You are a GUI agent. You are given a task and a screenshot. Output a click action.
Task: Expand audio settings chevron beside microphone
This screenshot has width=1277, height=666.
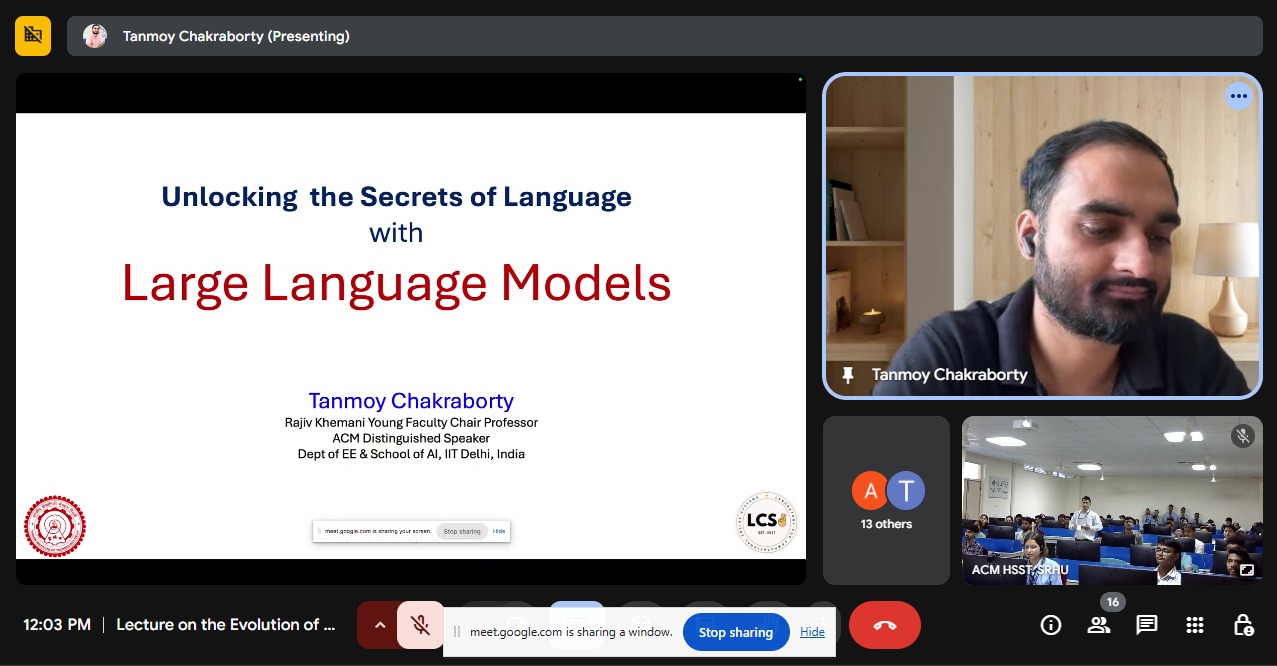click(379, 626)
